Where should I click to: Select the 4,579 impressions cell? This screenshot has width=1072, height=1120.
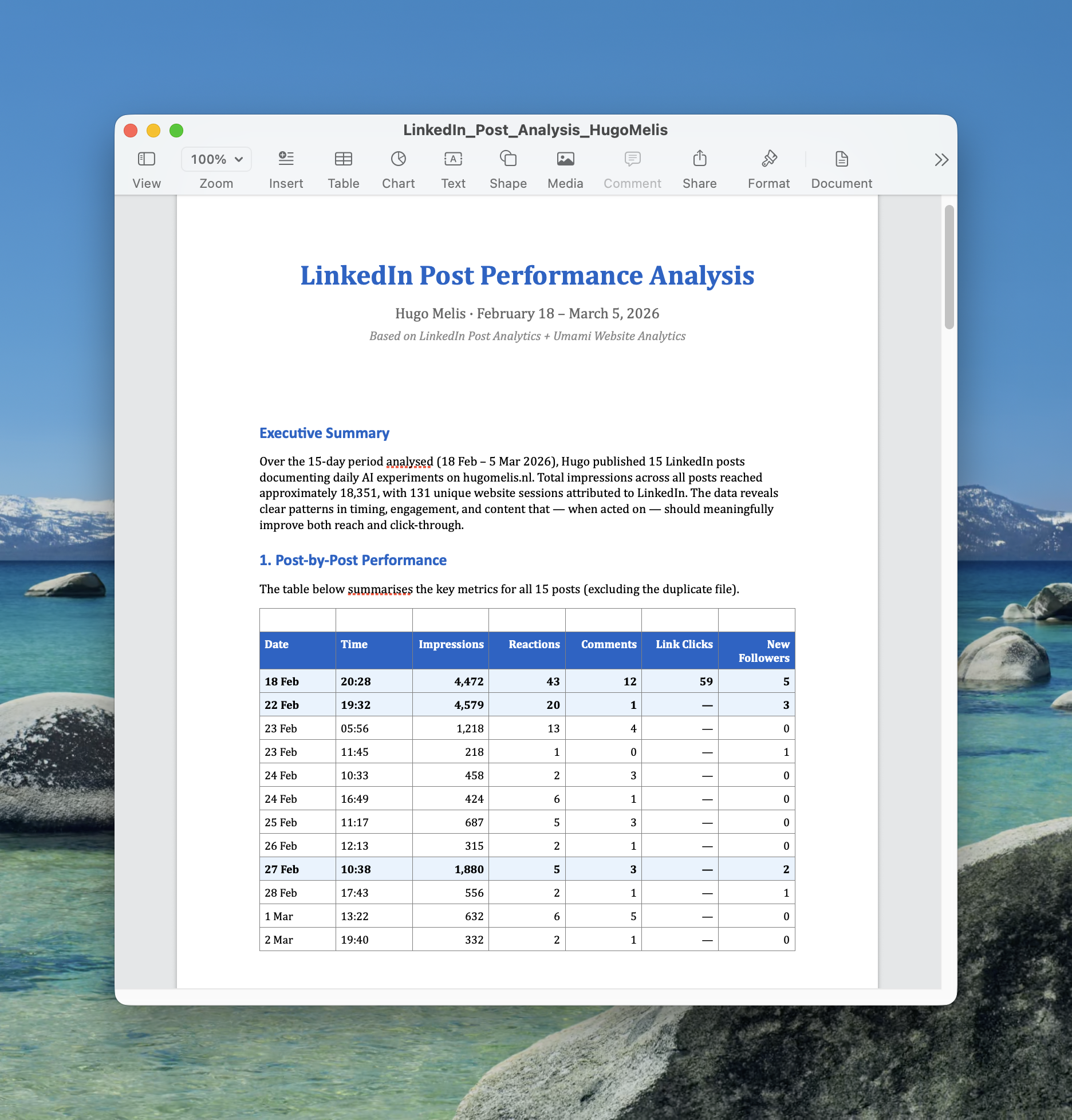click(x=468, y=705)
